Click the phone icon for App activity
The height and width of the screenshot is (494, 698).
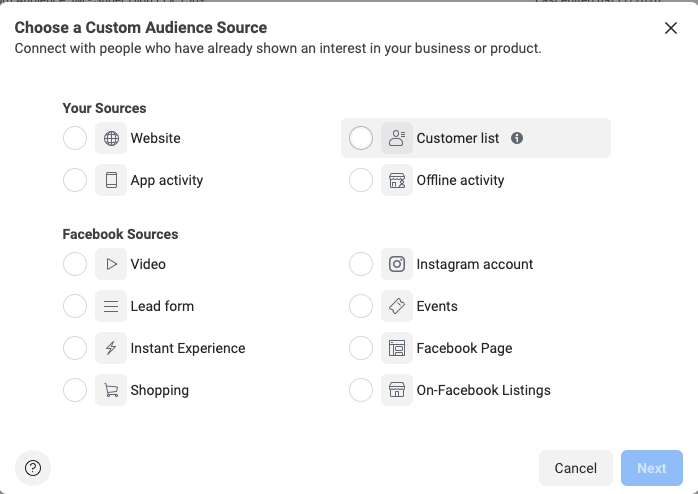point(111,180)
